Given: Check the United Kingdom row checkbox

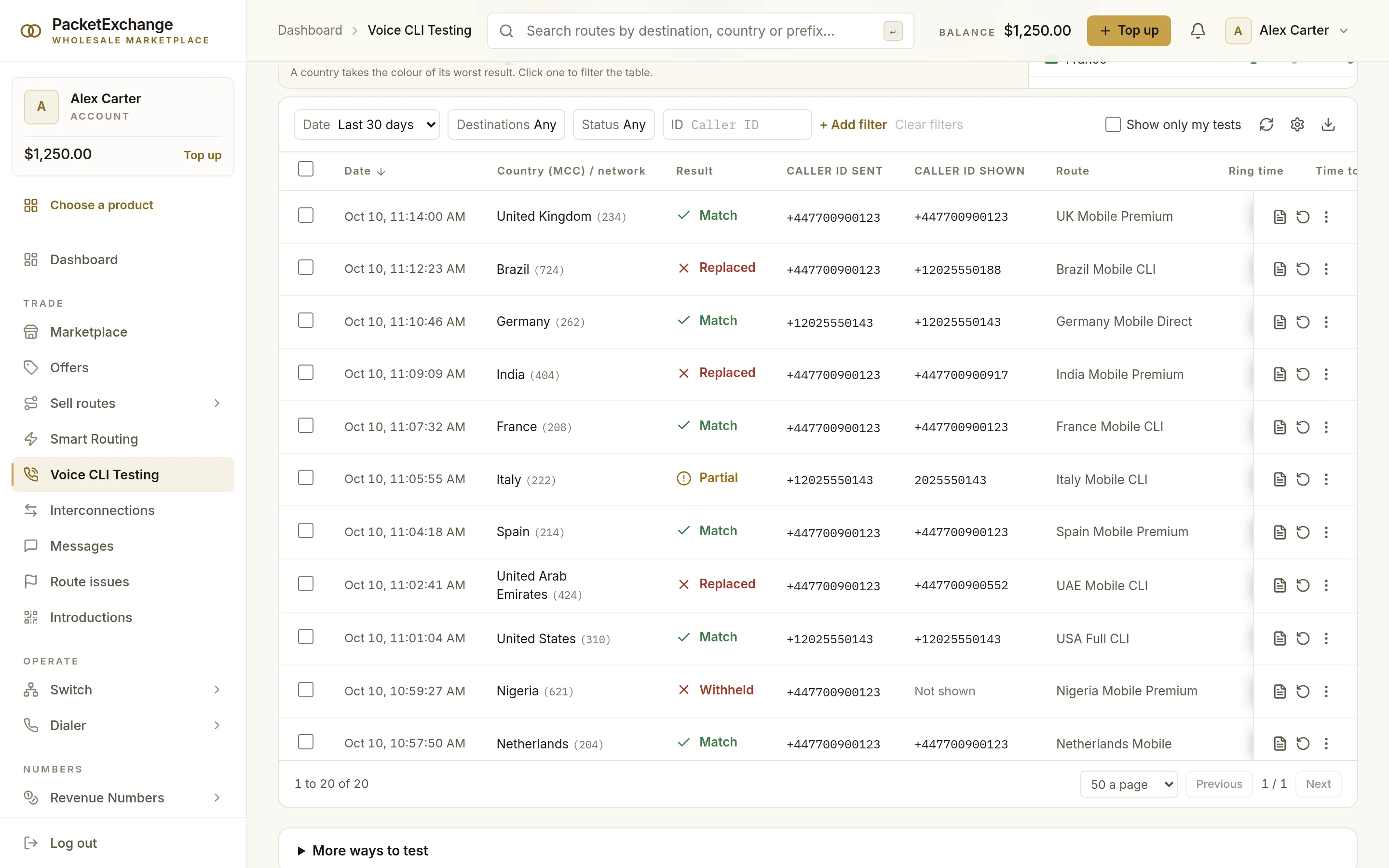Looking at the screenshot, I should [x=306, y=215].
